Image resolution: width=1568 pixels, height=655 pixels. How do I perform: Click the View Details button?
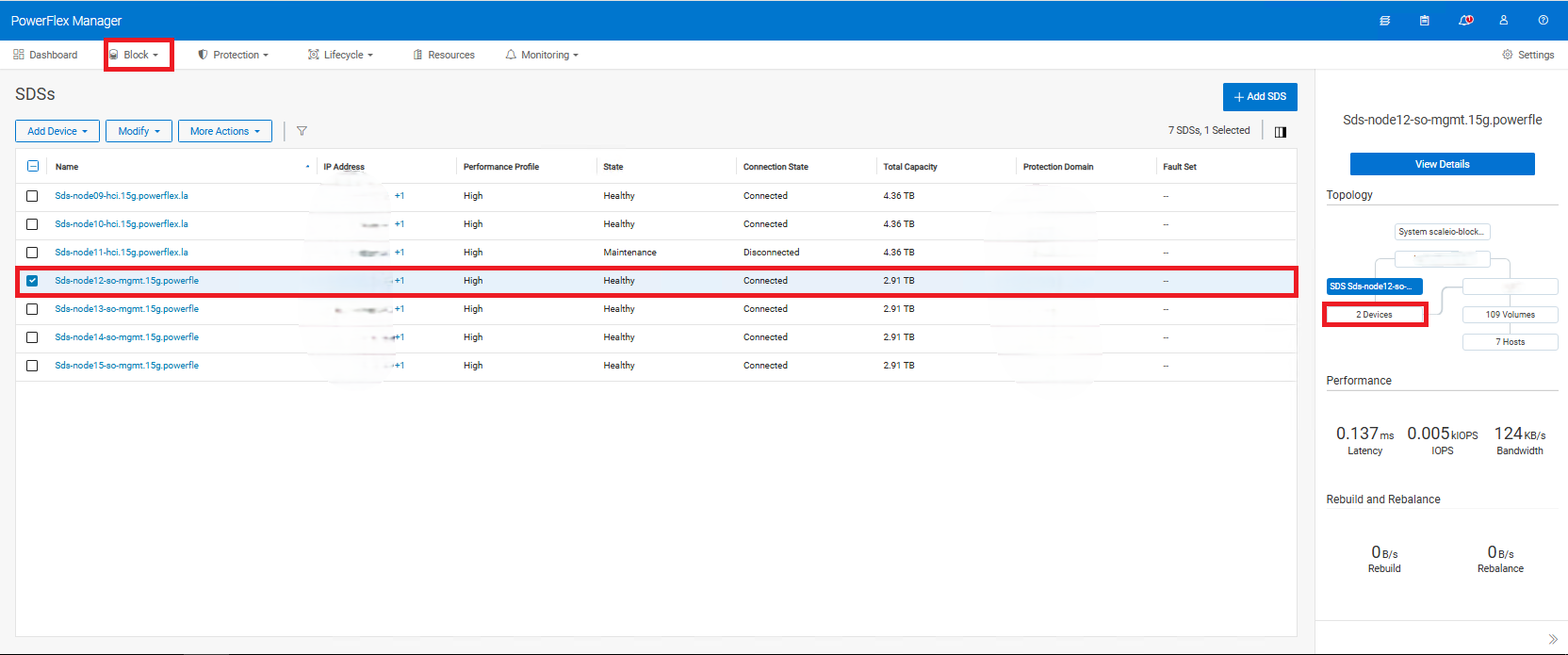coord(1442,164)
